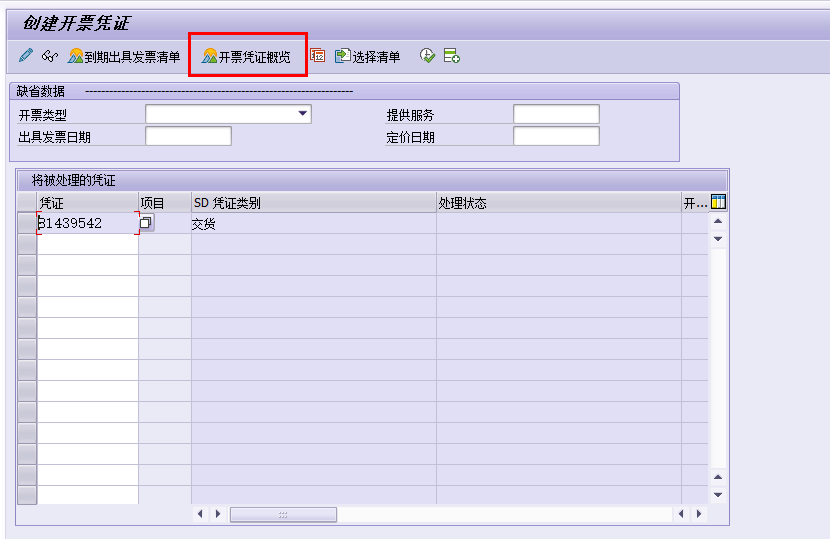This screenshot has height=539, width=830.
Task: Expand the 开票类型 dropdown list
Action: tap(302, 114)
